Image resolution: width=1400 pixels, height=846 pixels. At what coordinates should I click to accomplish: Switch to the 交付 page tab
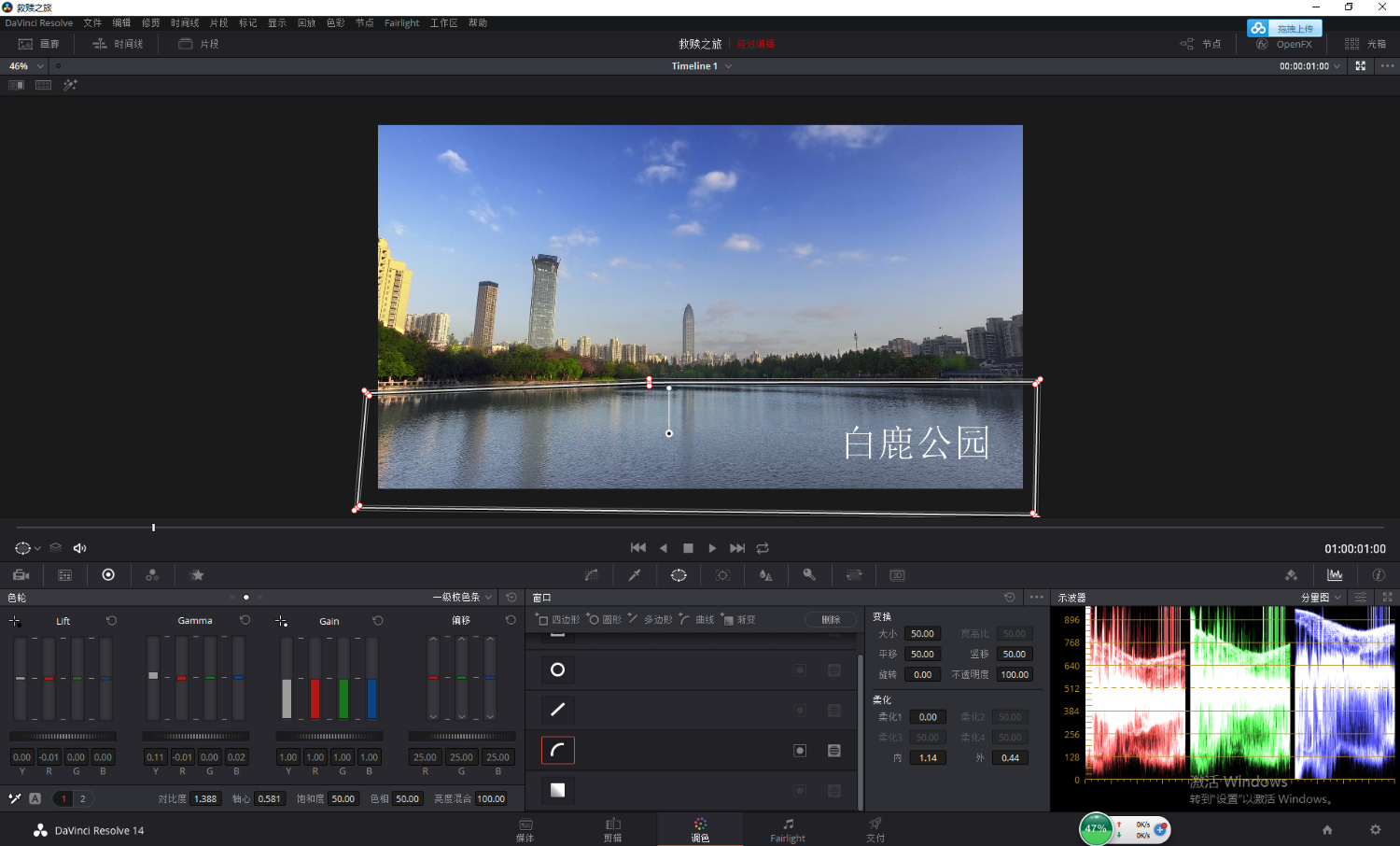[x=875, y=829]
